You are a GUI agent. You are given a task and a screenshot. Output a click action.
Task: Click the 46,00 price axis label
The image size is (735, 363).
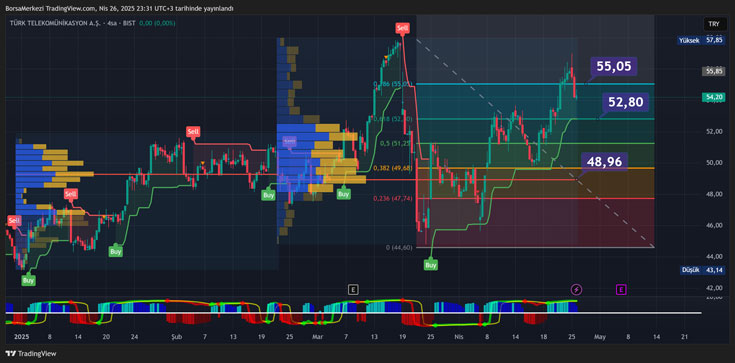[713, 226]
